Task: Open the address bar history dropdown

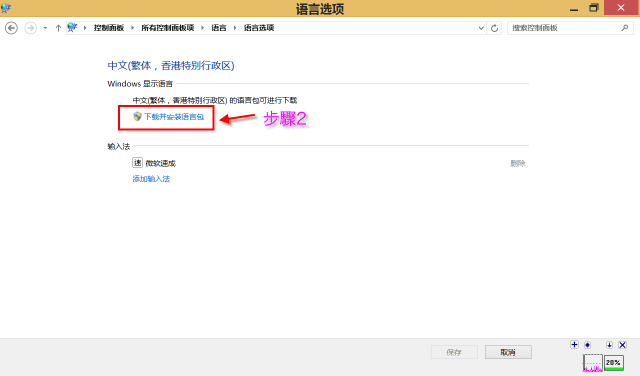Action: click(481, 28)
